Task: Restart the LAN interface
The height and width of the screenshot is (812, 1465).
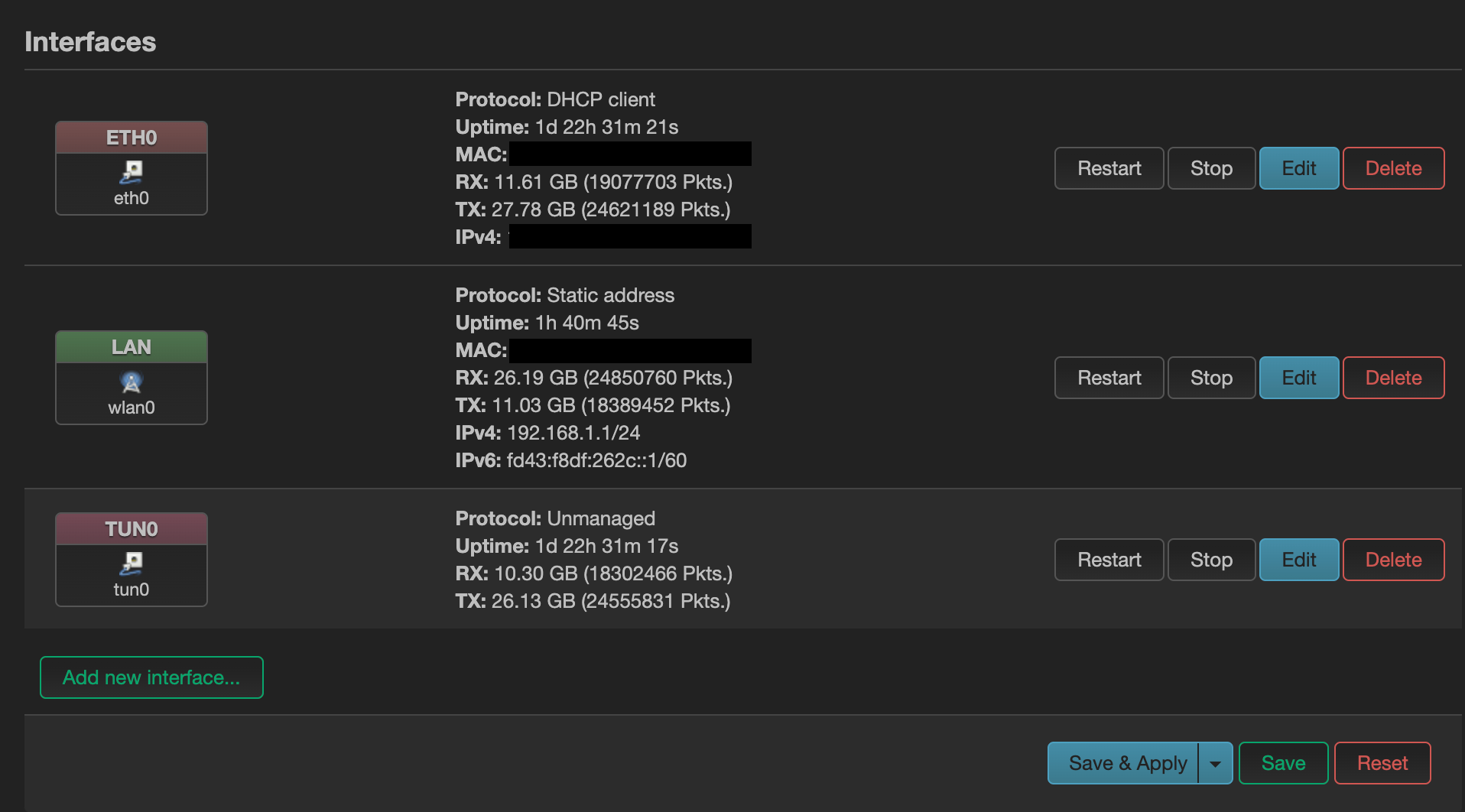Action: (x=1109, y=378)
